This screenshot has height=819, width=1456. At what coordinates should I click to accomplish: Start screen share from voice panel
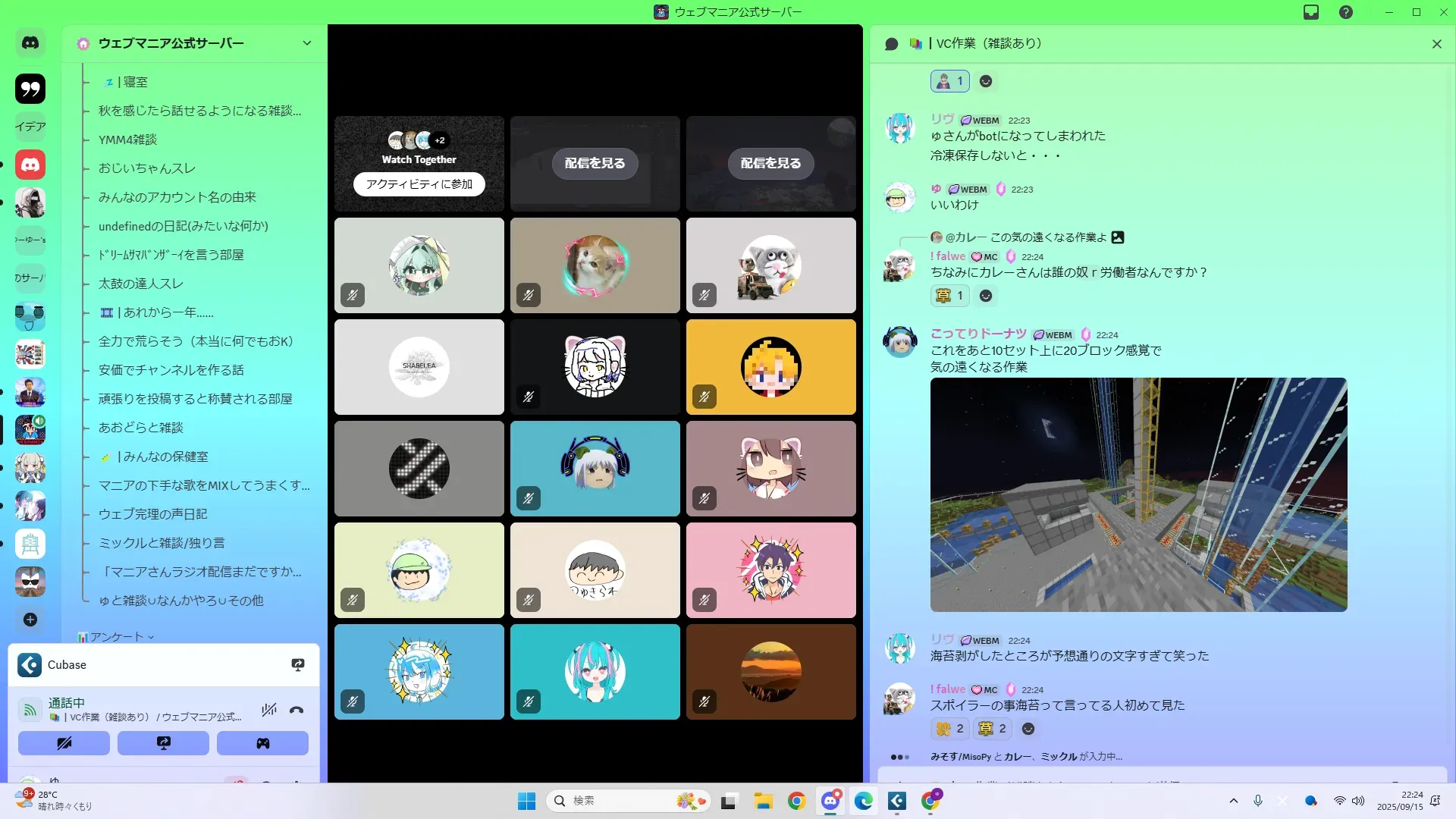point(163,743)
